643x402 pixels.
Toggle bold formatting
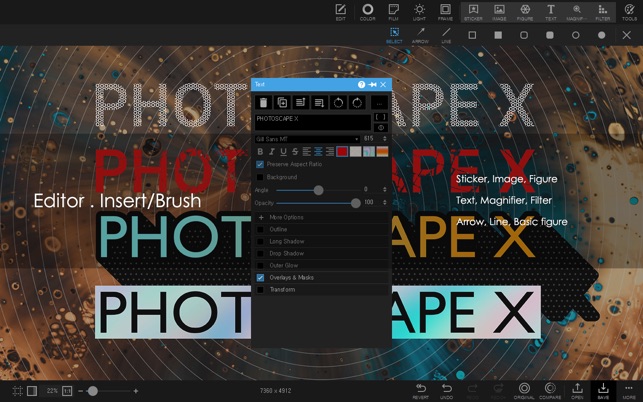point(260,152)
